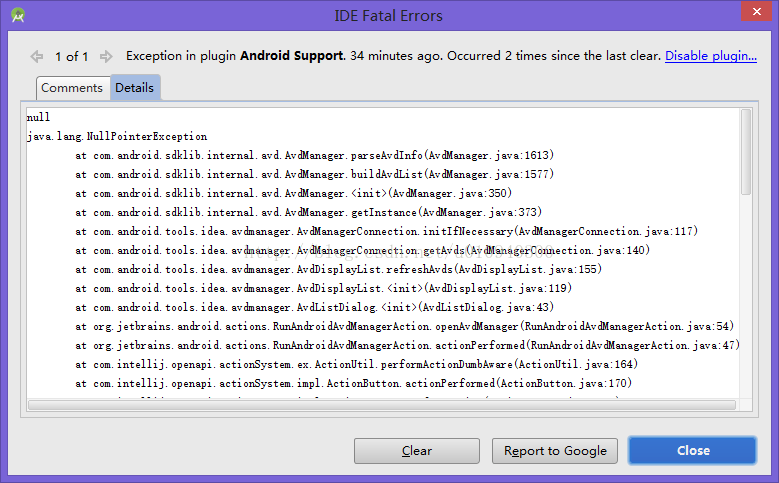Click the horizontal scrollbar below the stack trace
The image size is (779, 483).
click(380, 405)
